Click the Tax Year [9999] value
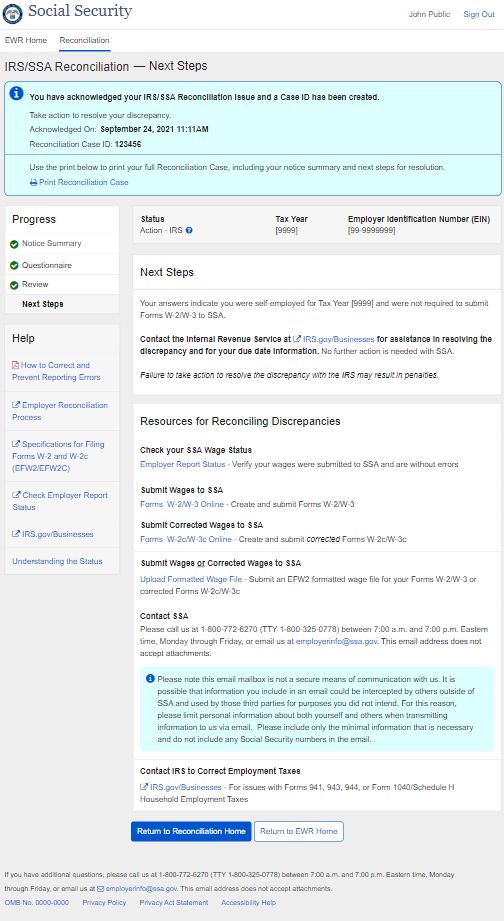This screenshot has height=921, width=504. tap(287, 230)
